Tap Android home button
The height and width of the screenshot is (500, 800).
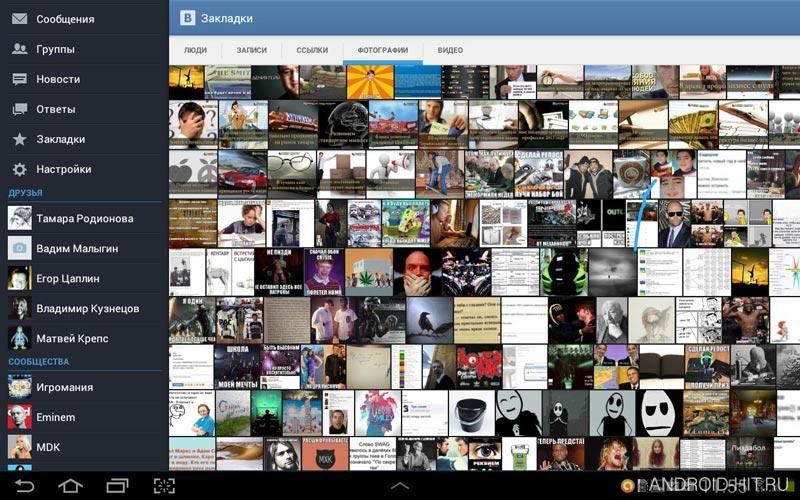(x=70, y=486)
